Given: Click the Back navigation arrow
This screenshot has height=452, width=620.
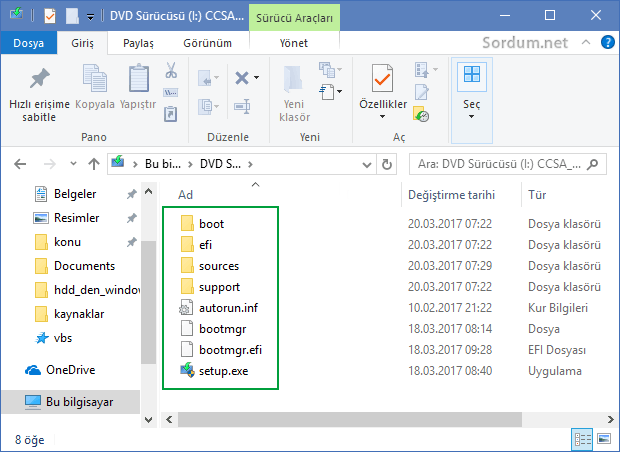Looking at the screenshot, I should [20, 164].
